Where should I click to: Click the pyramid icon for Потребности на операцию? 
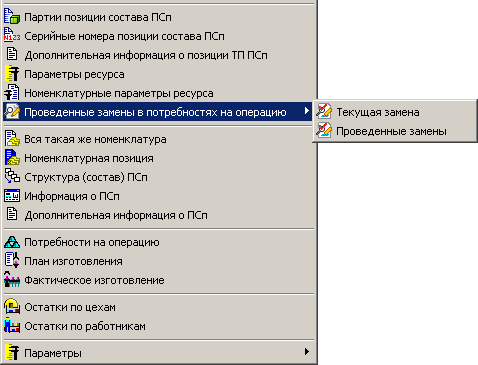click(x=12, y=242)
